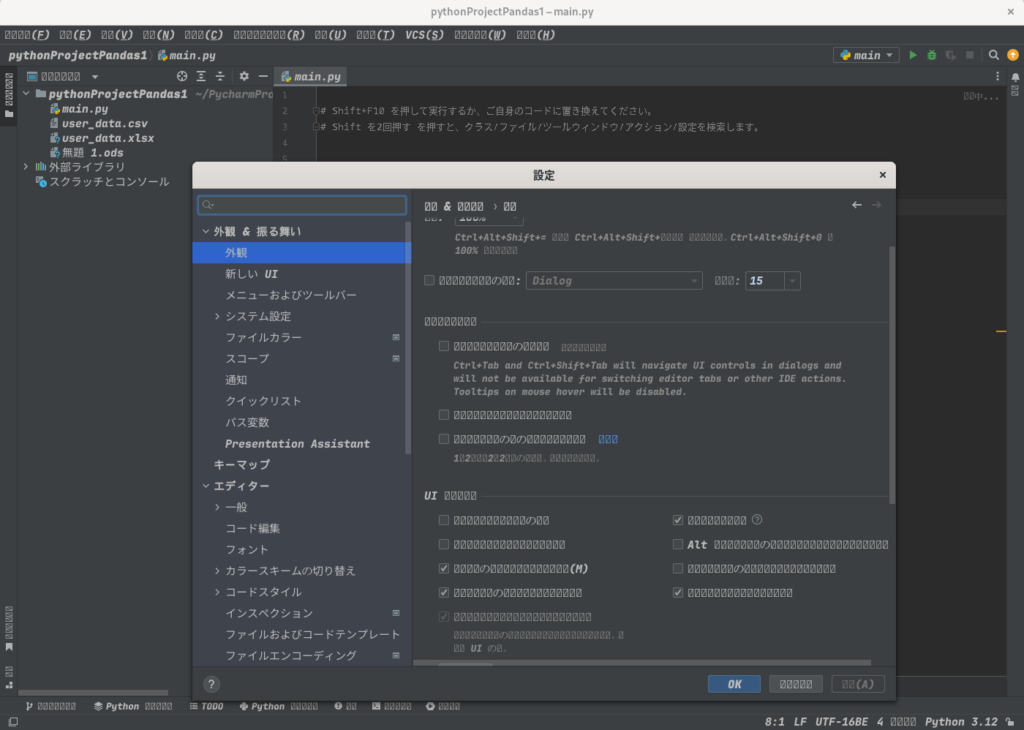Click the (A) apply button
The width and height of the screenshot is (1024, 730).
tap(857, 684)
